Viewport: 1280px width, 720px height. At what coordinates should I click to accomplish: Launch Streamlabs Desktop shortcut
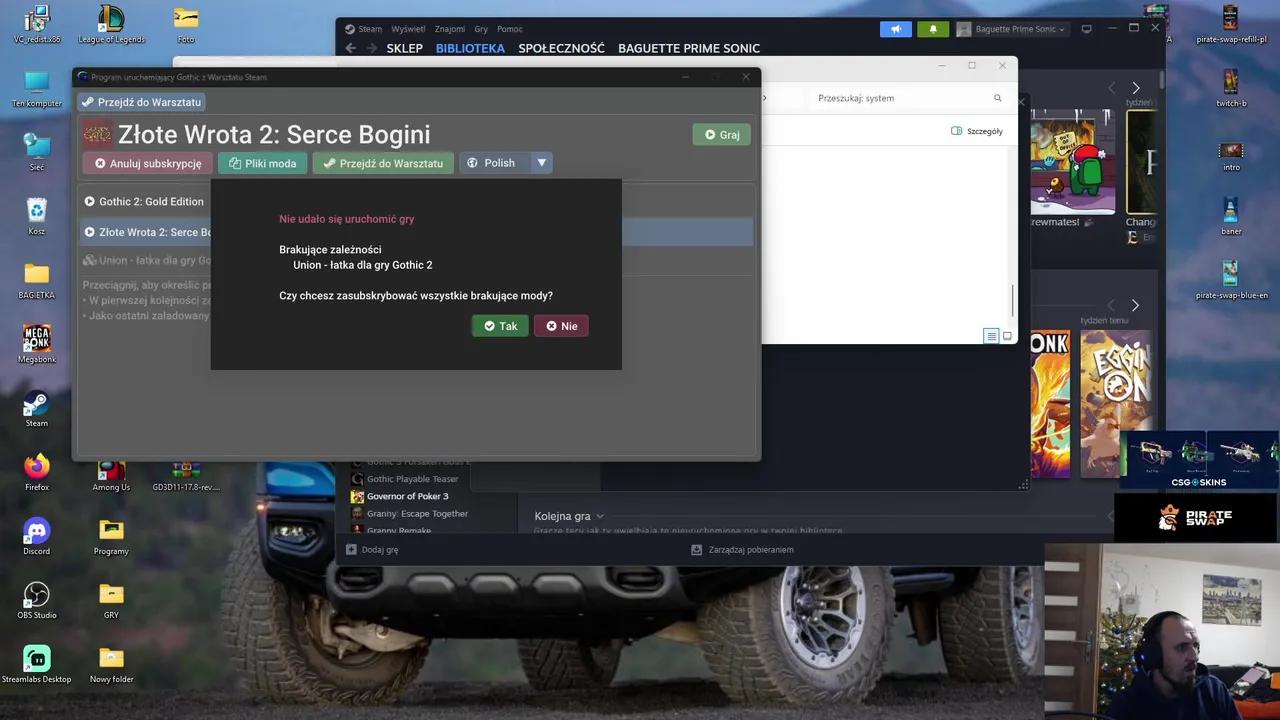click(x=37, y=664)
